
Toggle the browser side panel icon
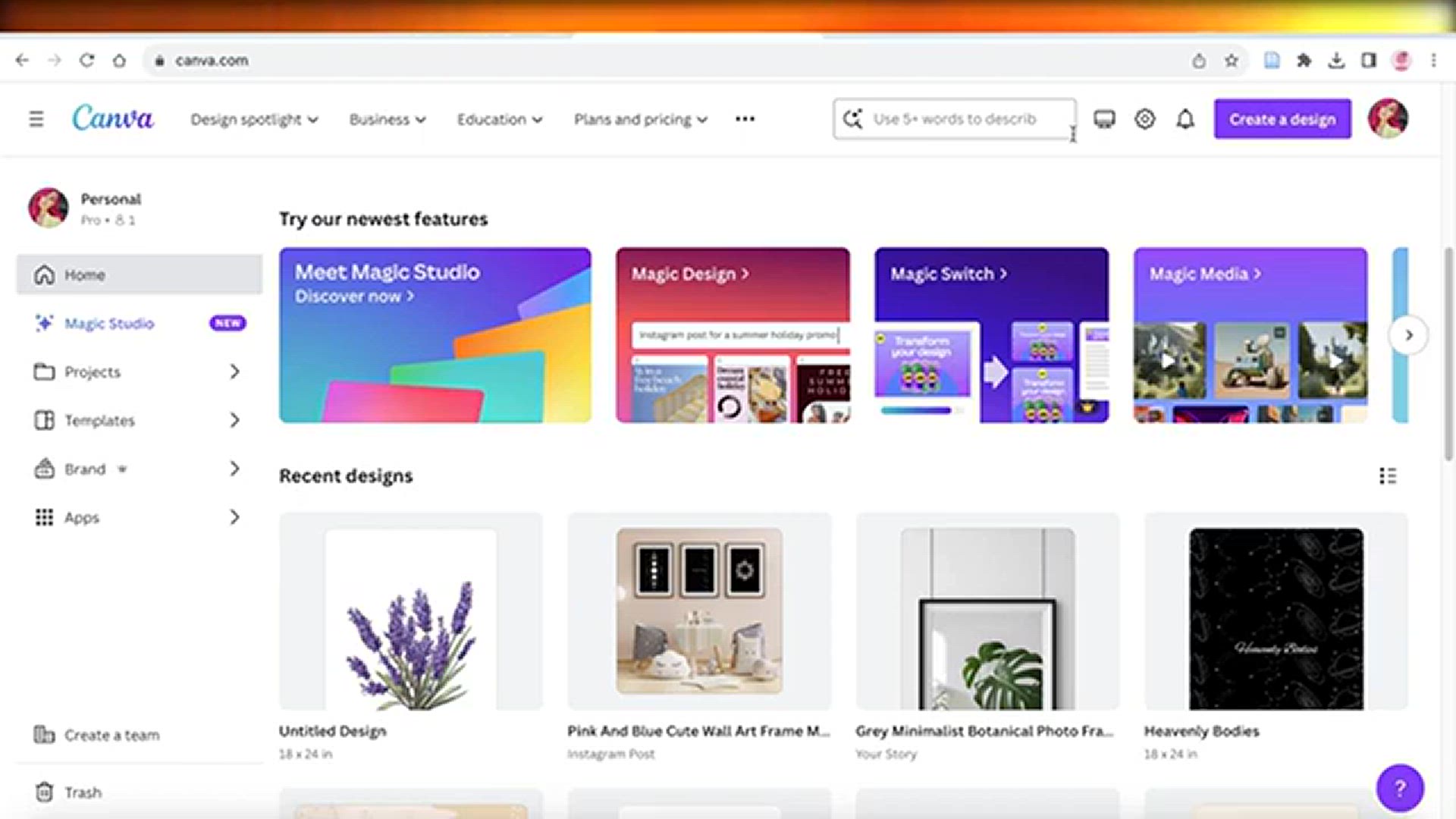click(x=1368, y=61)
